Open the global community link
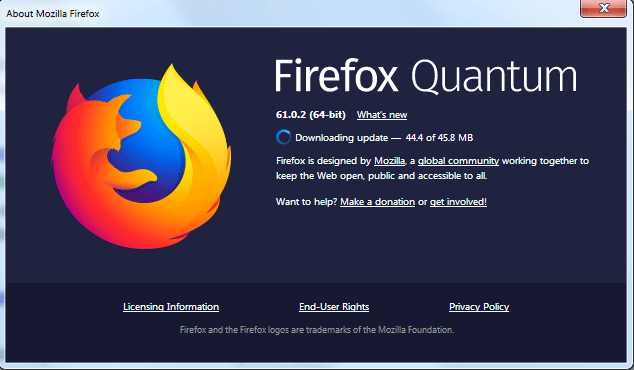This screenshot has width=634, height=370. tap(459, 161)
